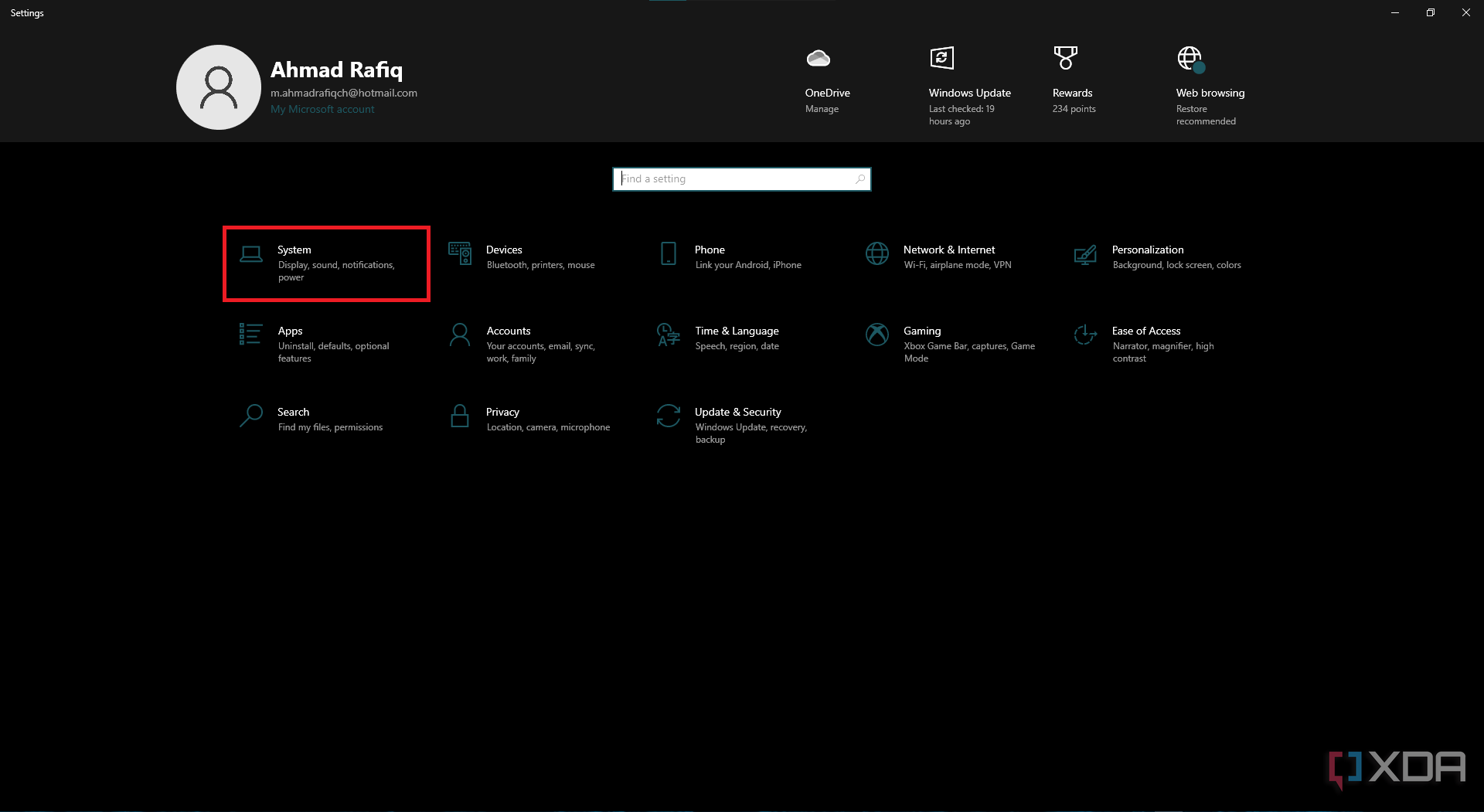Click Web browsing Restore recommended text
This screenshot has width=1484, height=812.
(1206, 115)
